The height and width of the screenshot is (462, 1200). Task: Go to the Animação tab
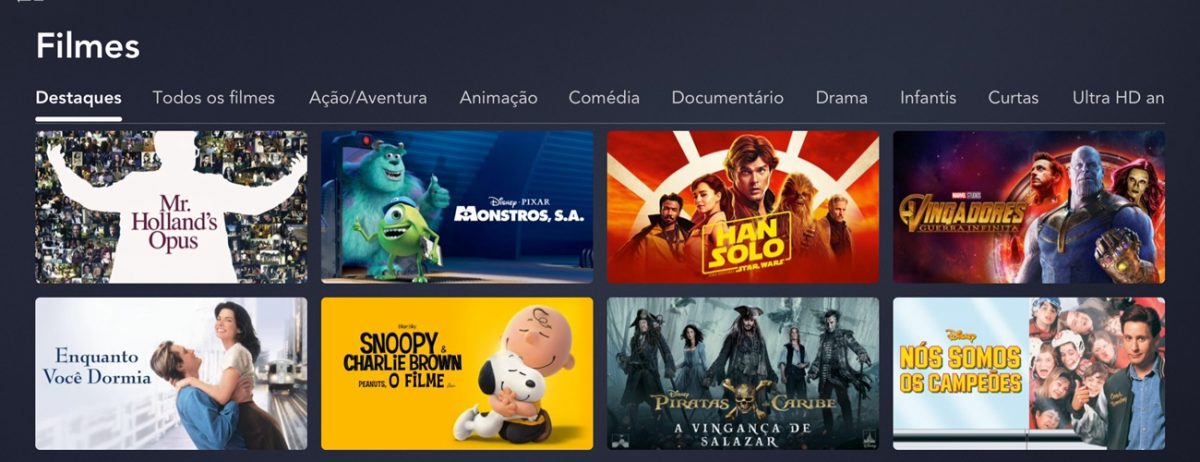pyautogui.click(x=498, y=98)
